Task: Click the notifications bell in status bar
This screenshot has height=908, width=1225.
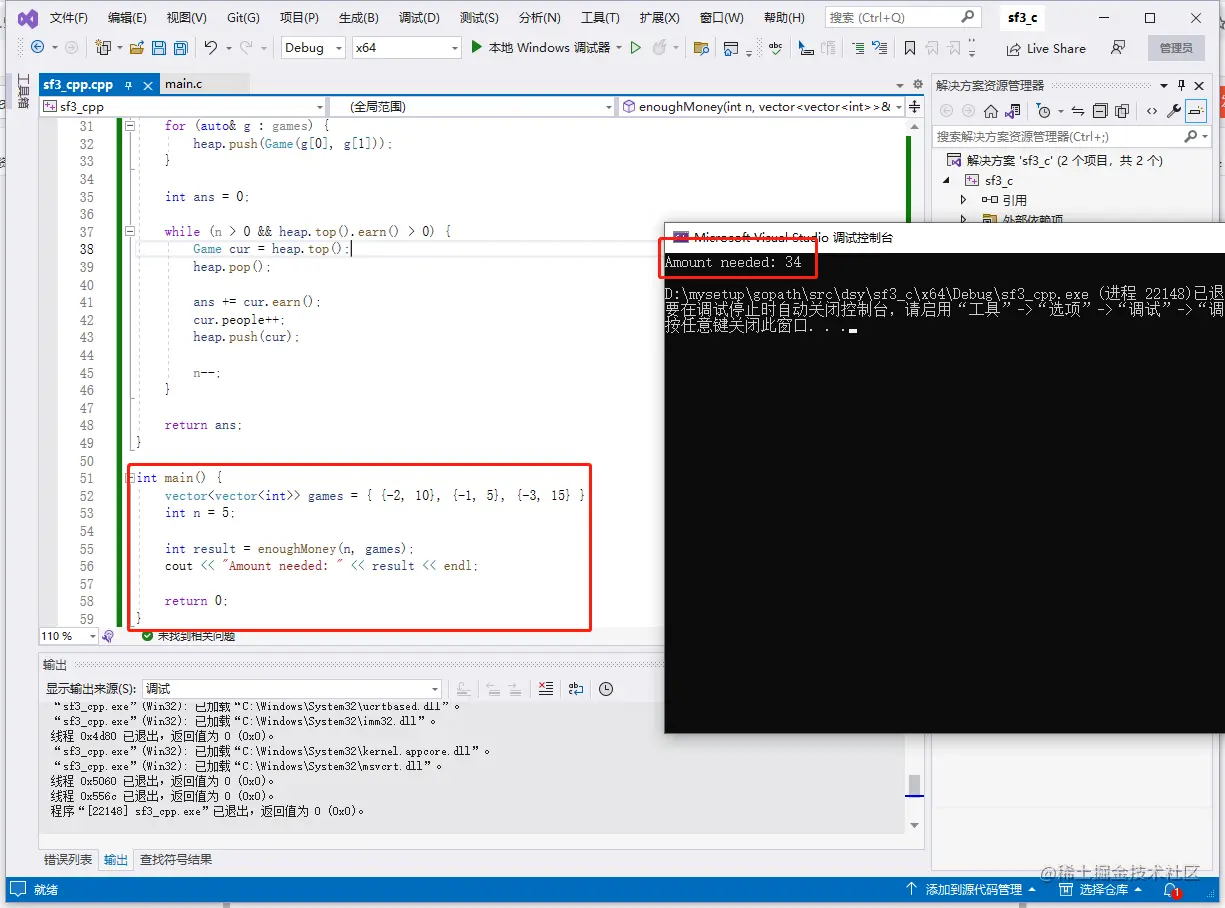Action: pyautogui.click(x=1171, y=889)
